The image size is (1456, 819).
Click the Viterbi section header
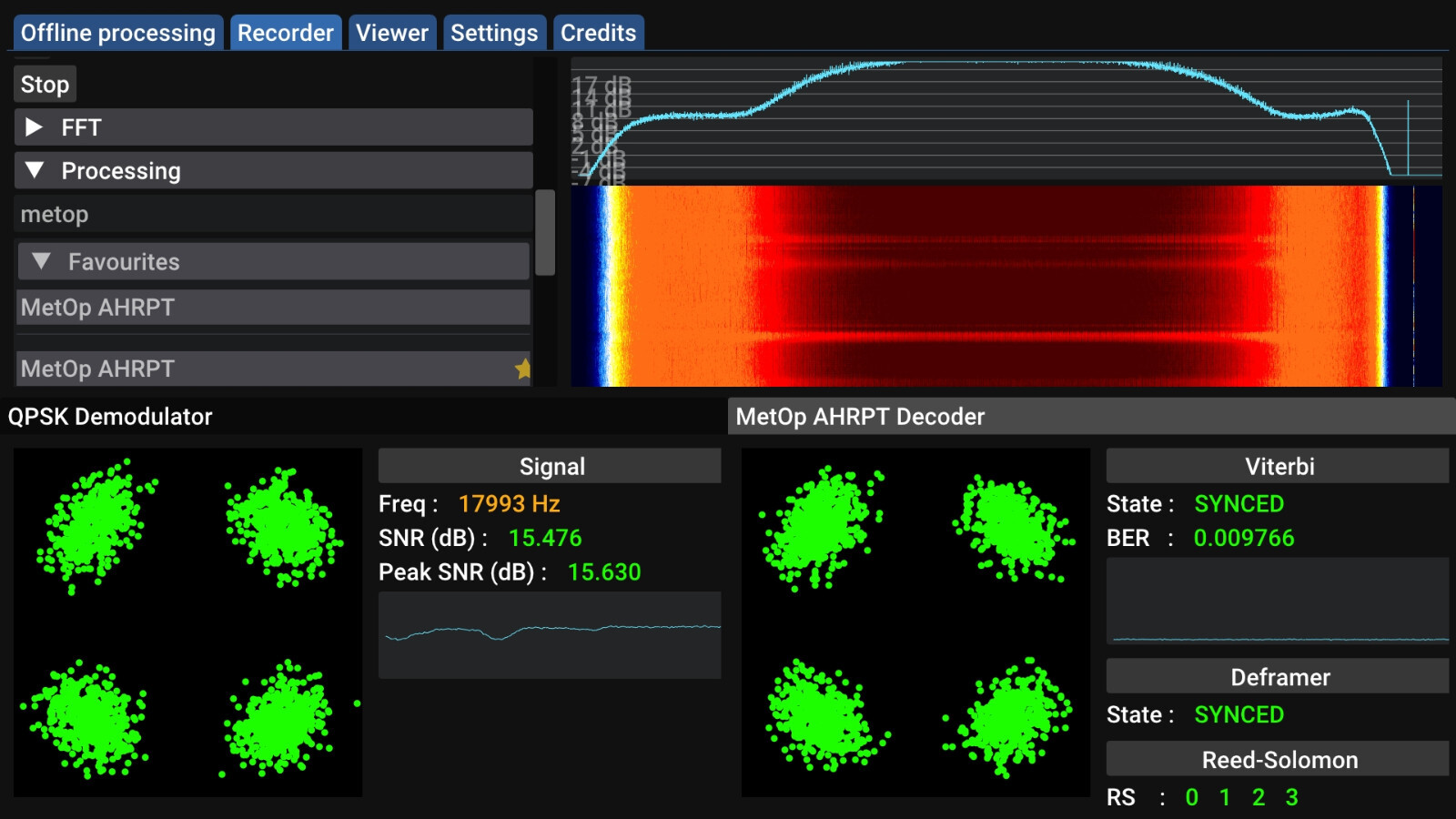(x=1278, y=466)
